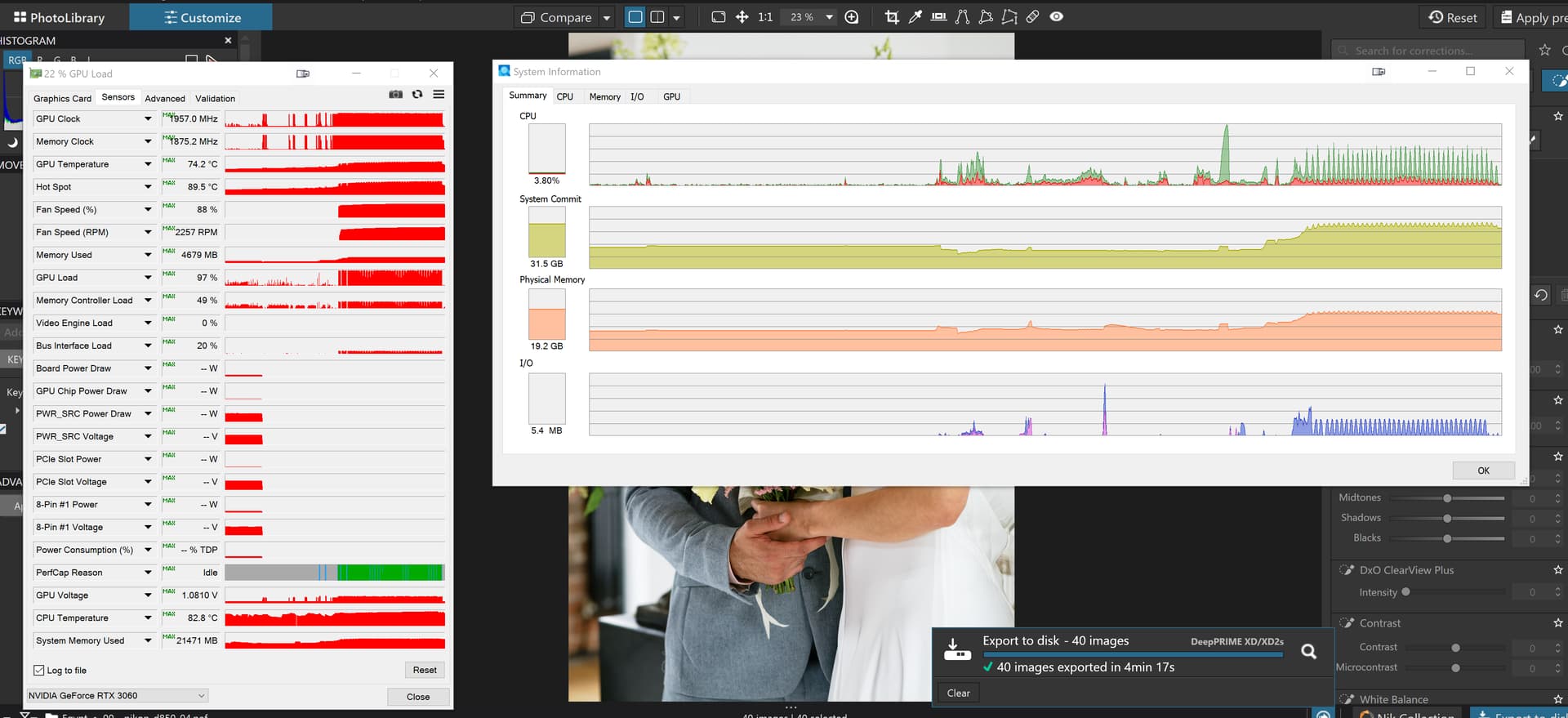The height and width of the screenshot is (718, 1568).
Task: Click the export magnifier search icon
Action: point(1308,651)
